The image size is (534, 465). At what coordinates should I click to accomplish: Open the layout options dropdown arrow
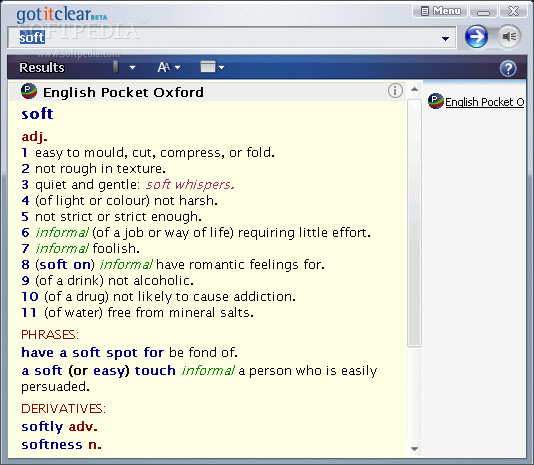point(222,68)
